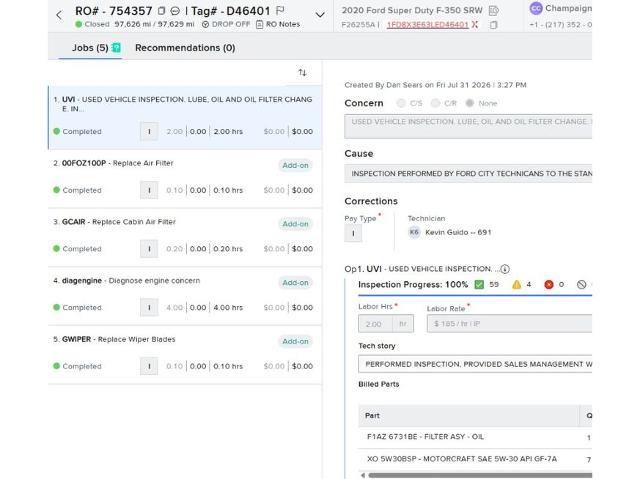
Task: Click the 4.00 hrs value on diagengine job
Action: pyautogui.click(x=228, y=308)
